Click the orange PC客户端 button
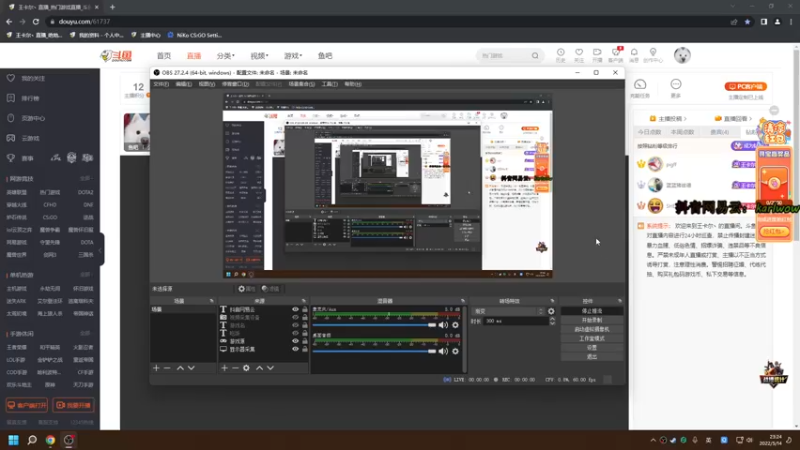The height and width of the screenshot is (450, 800). [746, 86]
